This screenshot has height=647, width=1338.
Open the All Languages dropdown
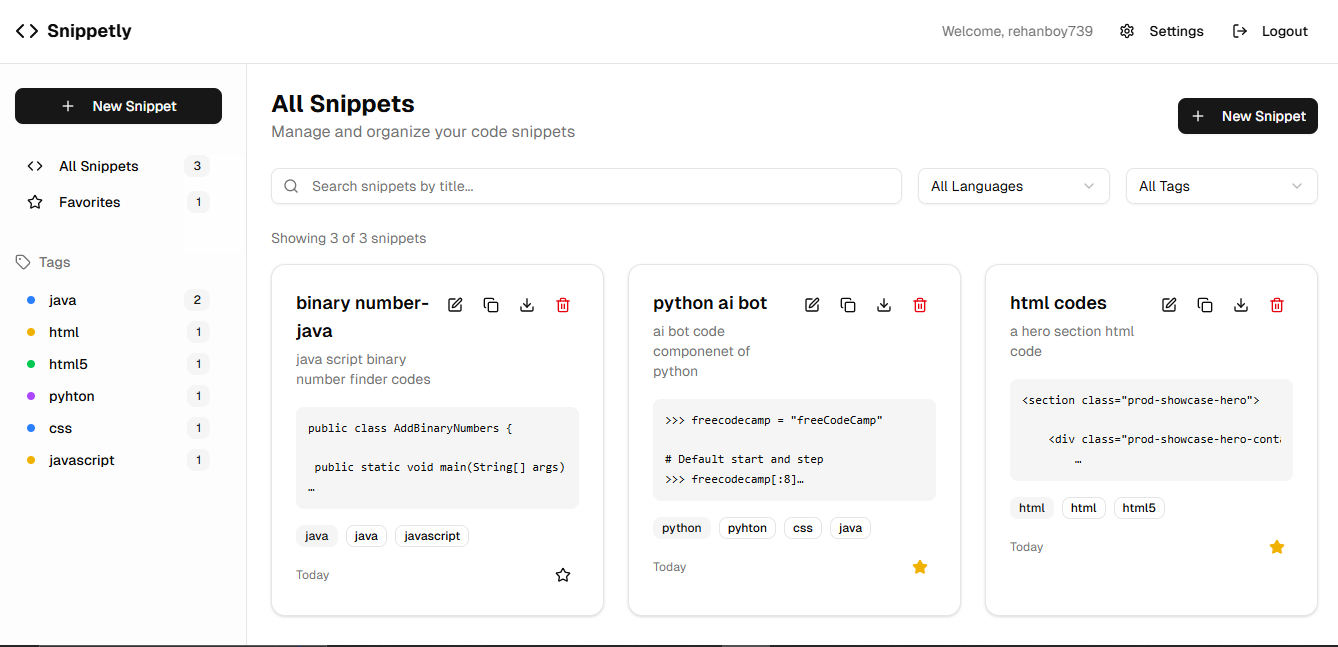pos(1013,186)
